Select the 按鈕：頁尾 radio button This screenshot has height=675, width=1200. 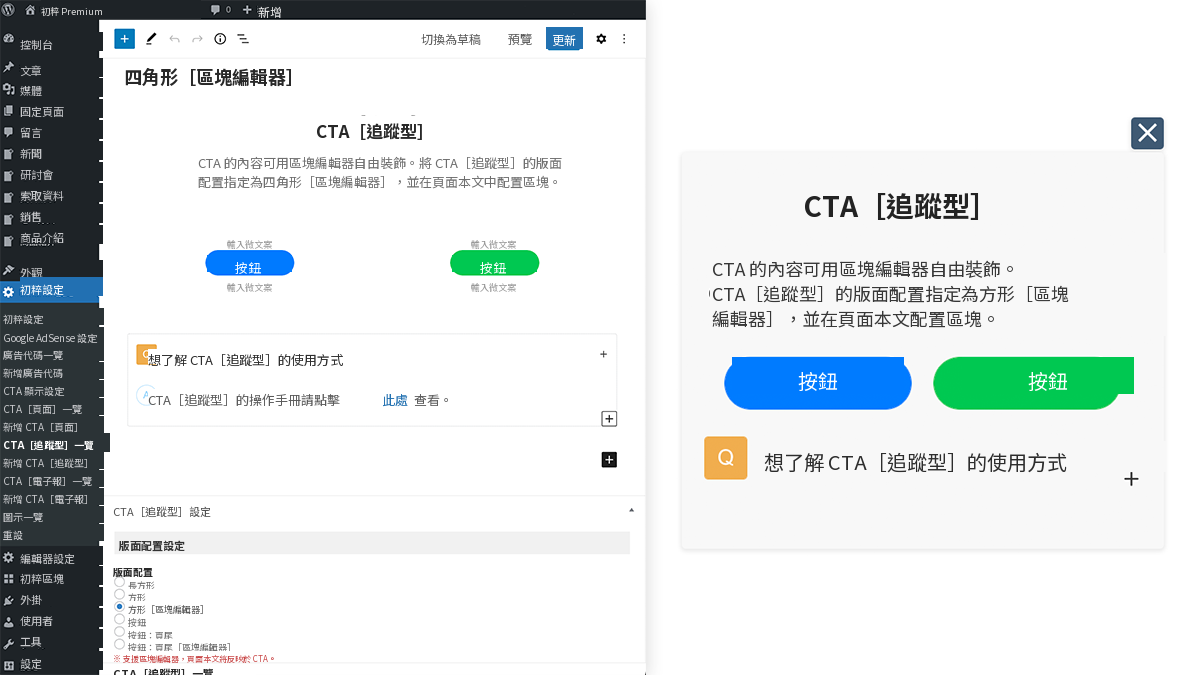pyautogui.click(x=120, y=632)
